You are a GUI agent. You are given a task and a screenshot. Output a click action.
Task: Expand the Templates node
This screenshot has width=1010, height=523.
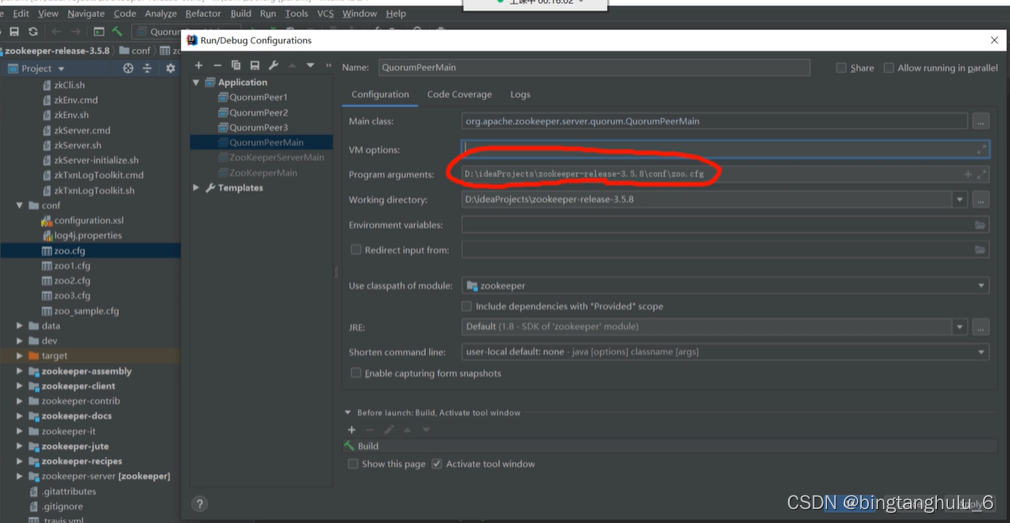(196, 188)
